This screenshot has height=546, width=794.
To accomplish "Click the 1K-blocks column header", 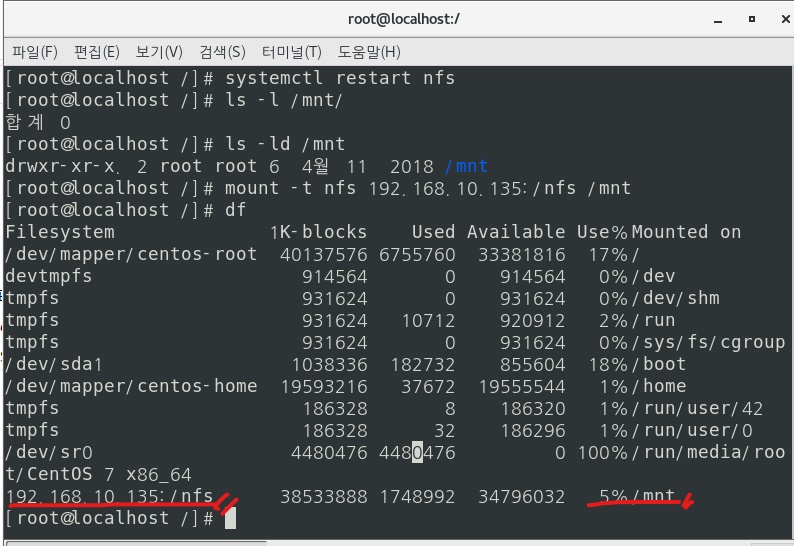I will pyautogui.click(x=318, y=232).
